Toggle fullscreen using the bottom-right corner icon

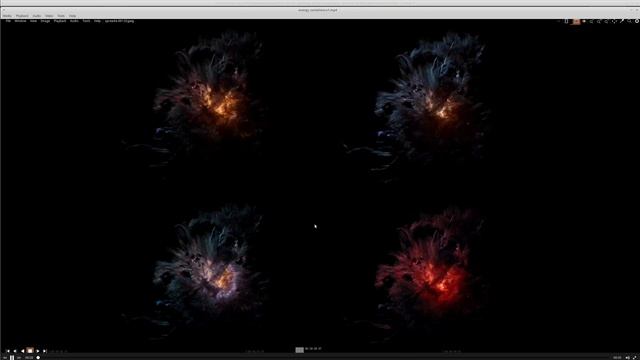[x=635, y=358]
